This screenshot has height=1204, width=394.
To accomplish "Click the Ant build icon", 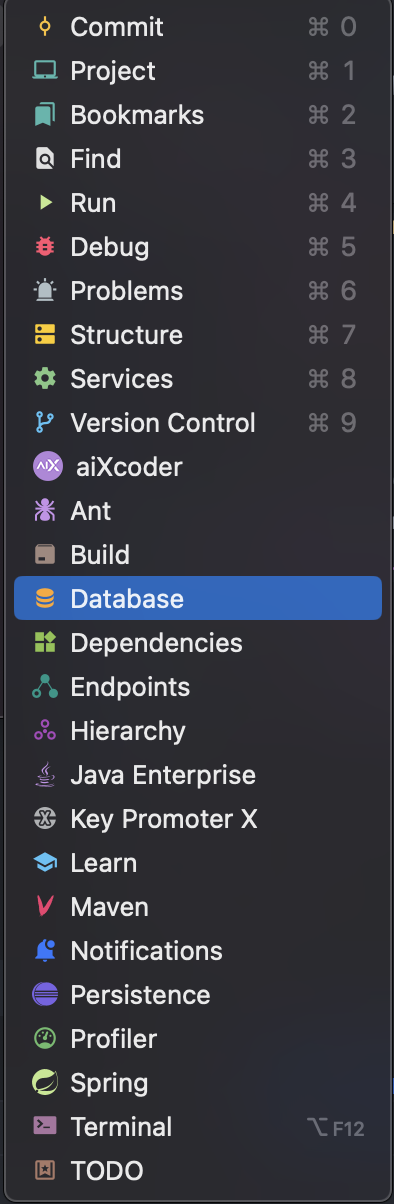I will click(45, 511).
